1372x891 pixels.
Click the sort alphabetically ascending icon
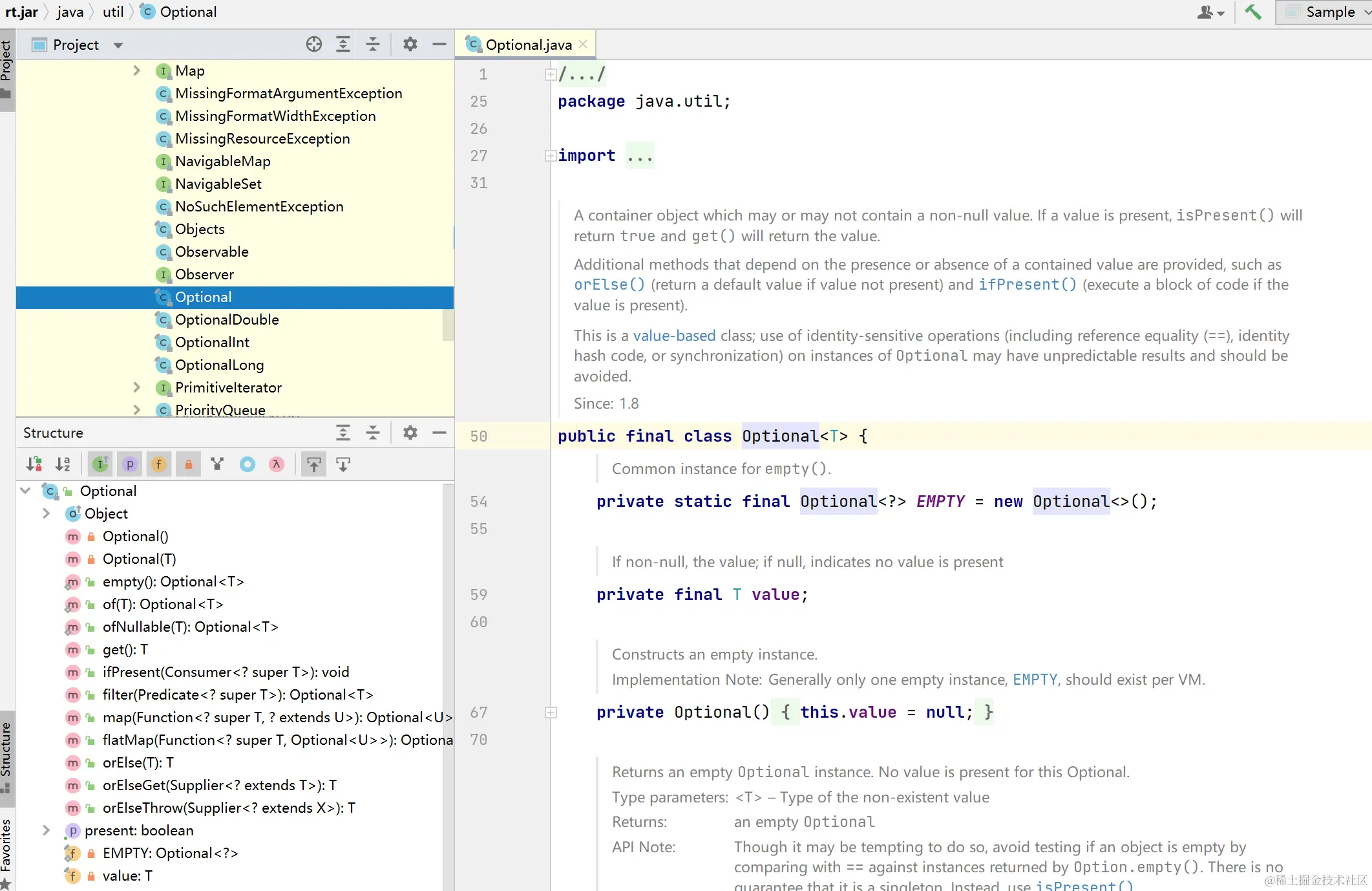[x=62, y=463]
